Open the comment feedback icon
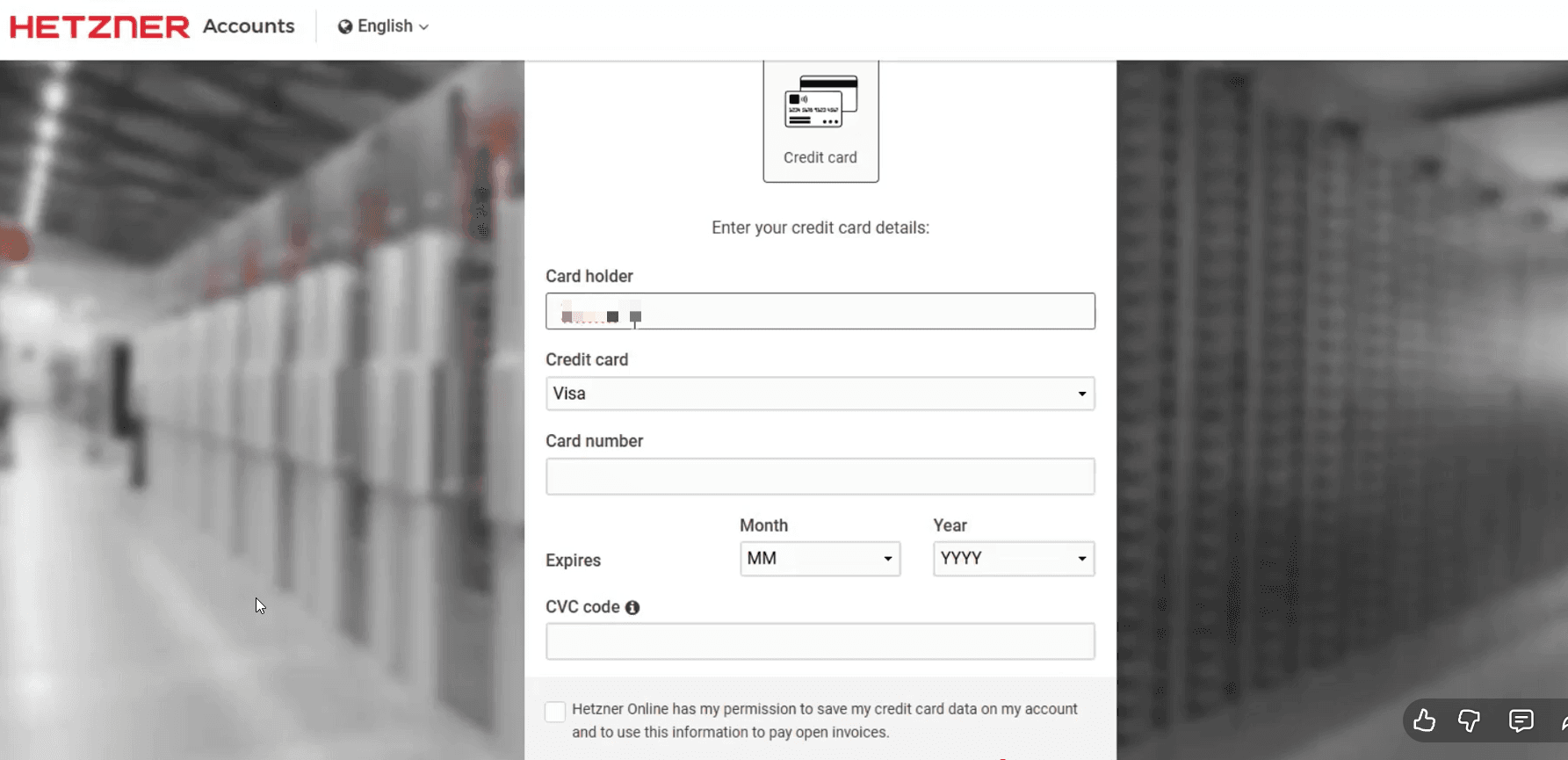This screenshot has width=1568, height=760. pos(1521,720)
